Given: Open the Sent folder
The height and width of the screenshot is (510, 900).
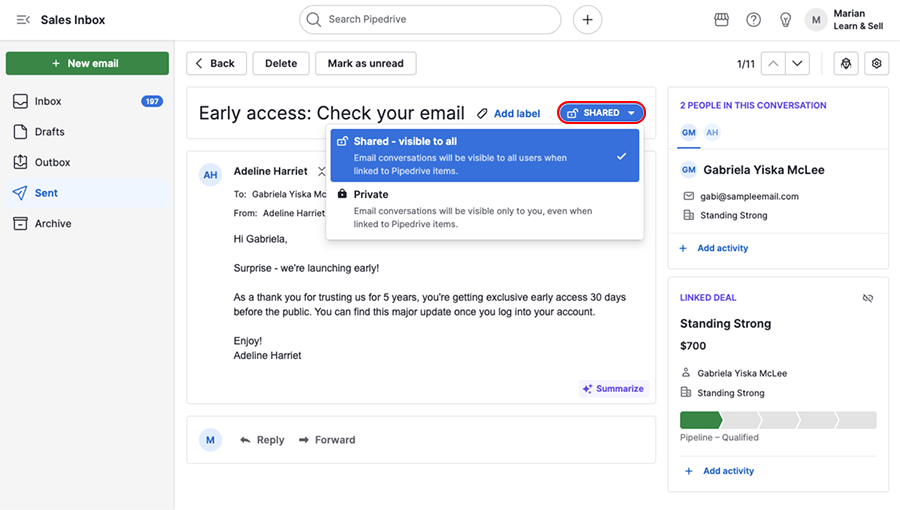Looking at the screenshot, I should tap(46, 193).
